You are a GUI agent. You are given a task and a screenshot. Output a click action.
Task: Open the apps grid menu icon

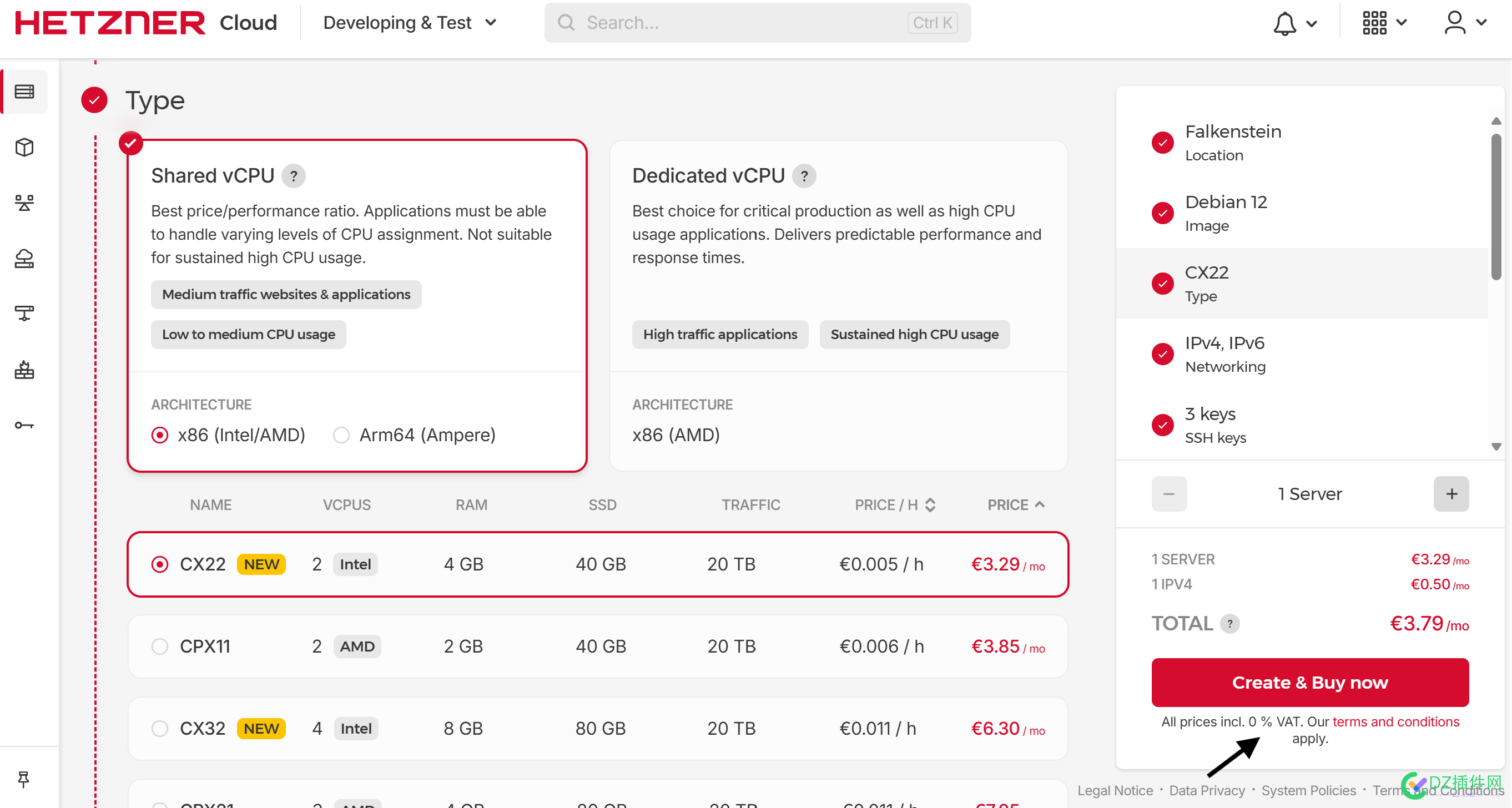click(1378, 22)
